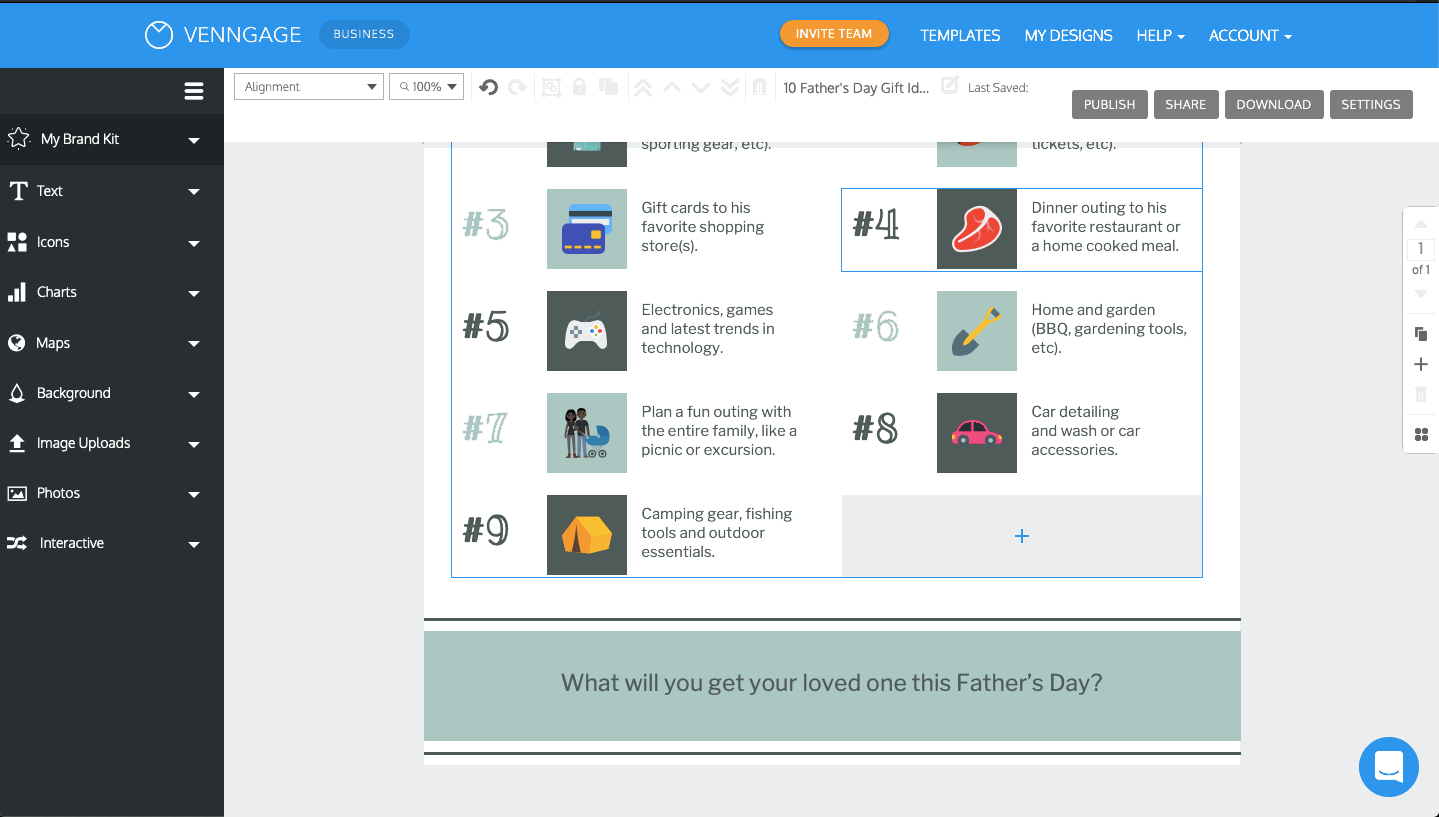Open the zoom level dropdown
This screenshot has height=817, width=1439.
tap(426, 87)
